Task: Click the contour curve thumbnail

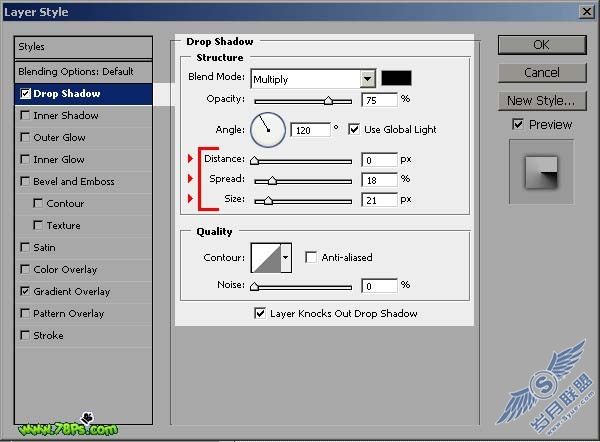Action: [x=266, y=258]
